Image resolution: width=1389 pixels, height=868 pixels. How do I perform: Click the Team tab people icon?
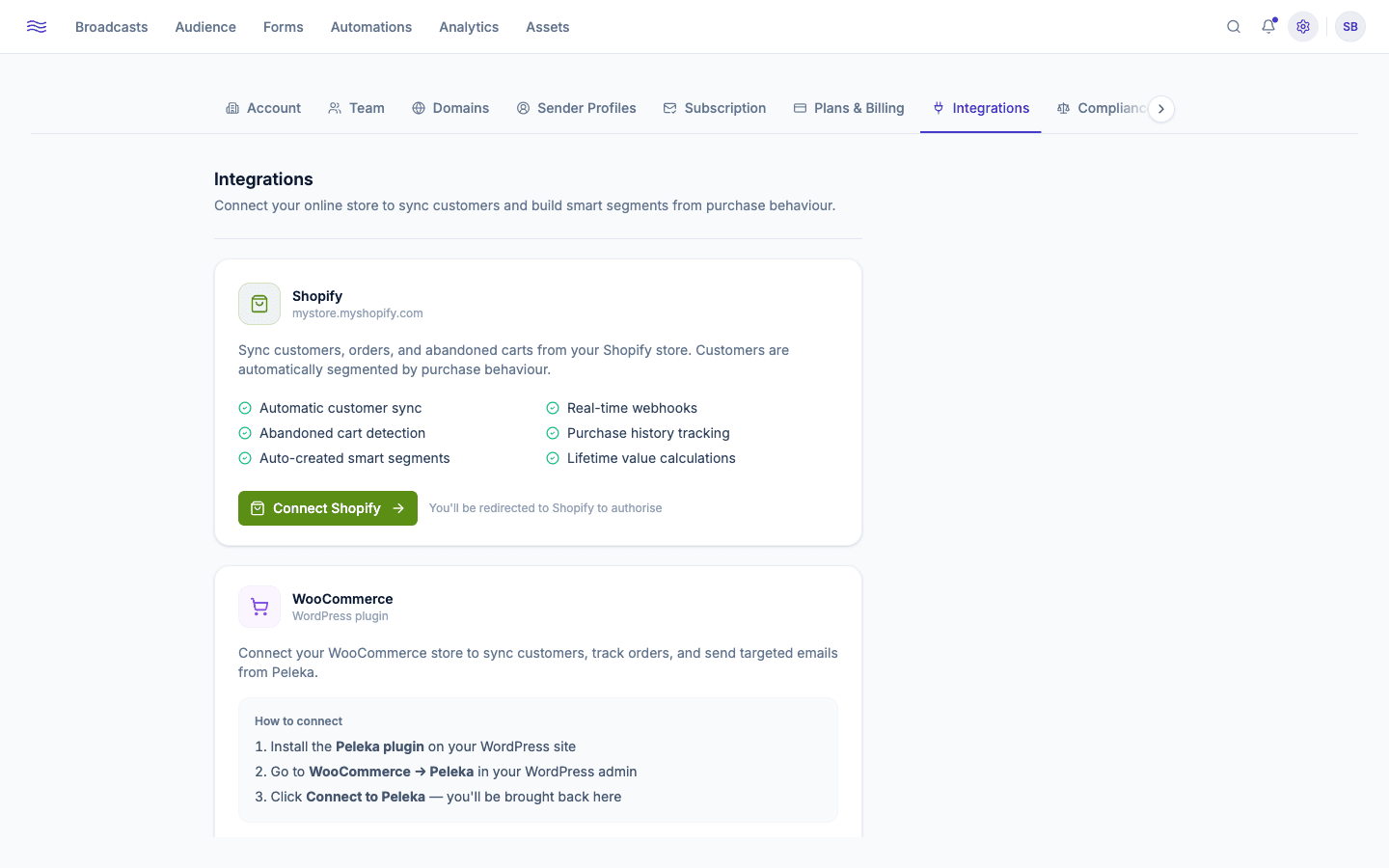point(335,108)
